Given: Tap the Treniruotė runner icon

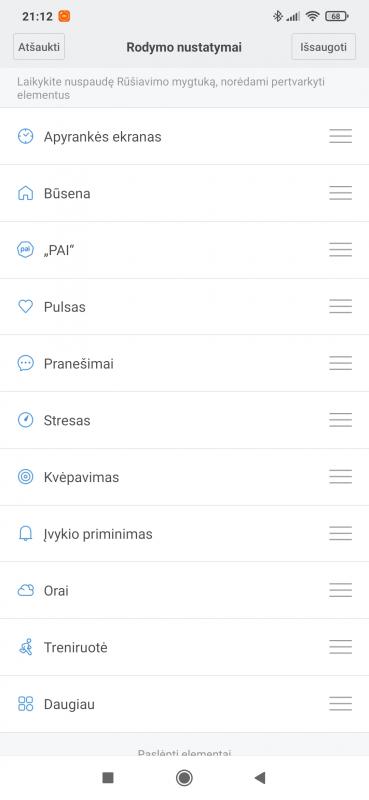Looking at the screenshot, I should click(x=26, y=647).
